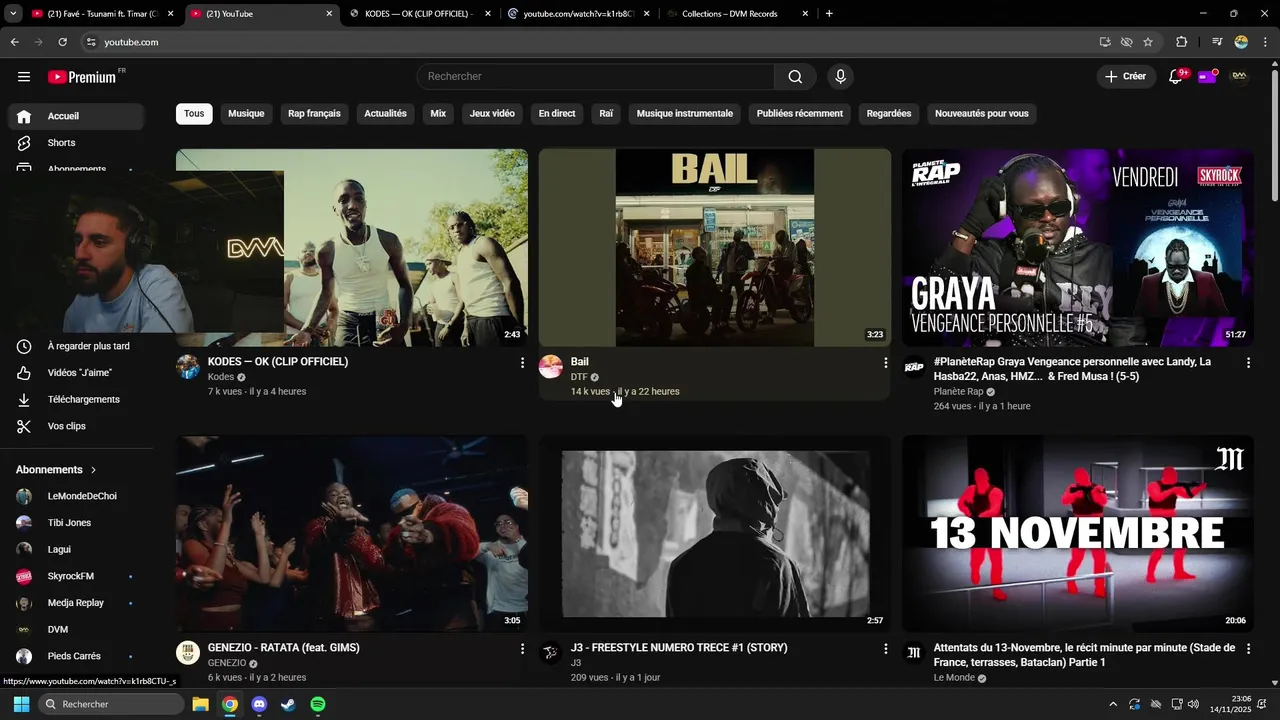The width and height of the screenshot is (1280, 720).
Task: Go back with the browser back arrow
Action: tap(14, 42)
